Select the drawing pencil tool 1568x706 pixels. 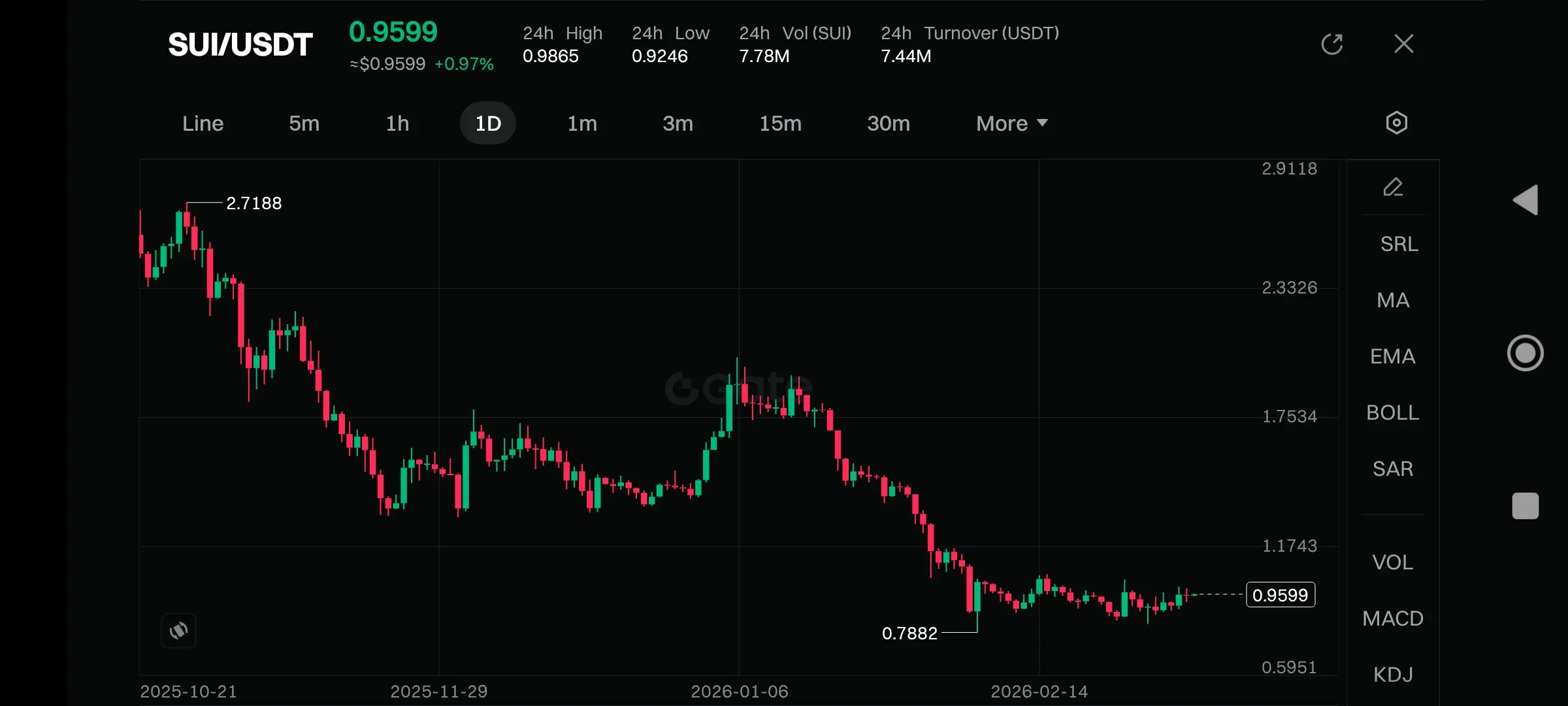(1393, 188)
